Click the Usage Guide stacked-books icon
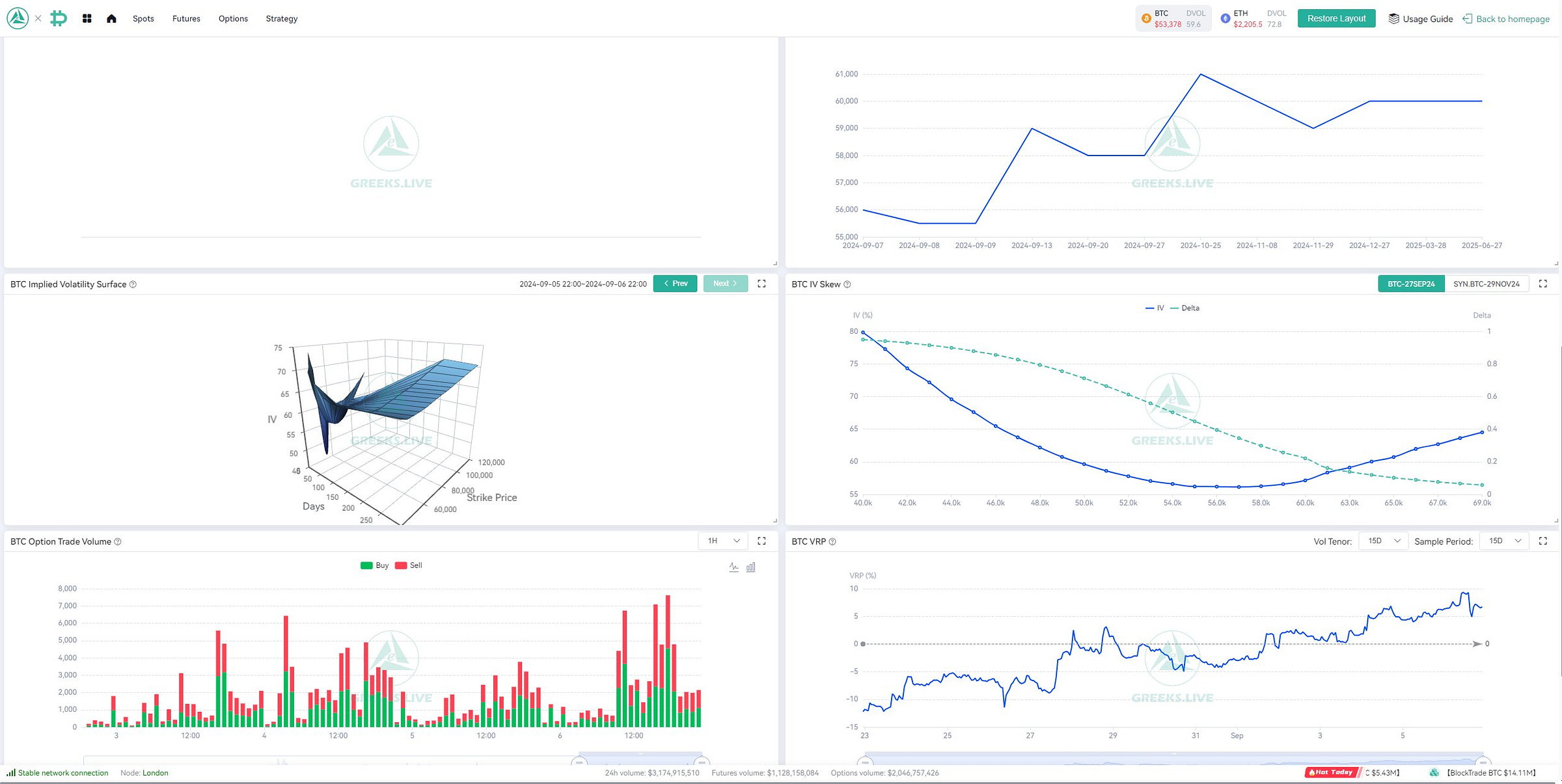Image resolution: width=1562 pixels, height=784 pixels. (1393, 18)
